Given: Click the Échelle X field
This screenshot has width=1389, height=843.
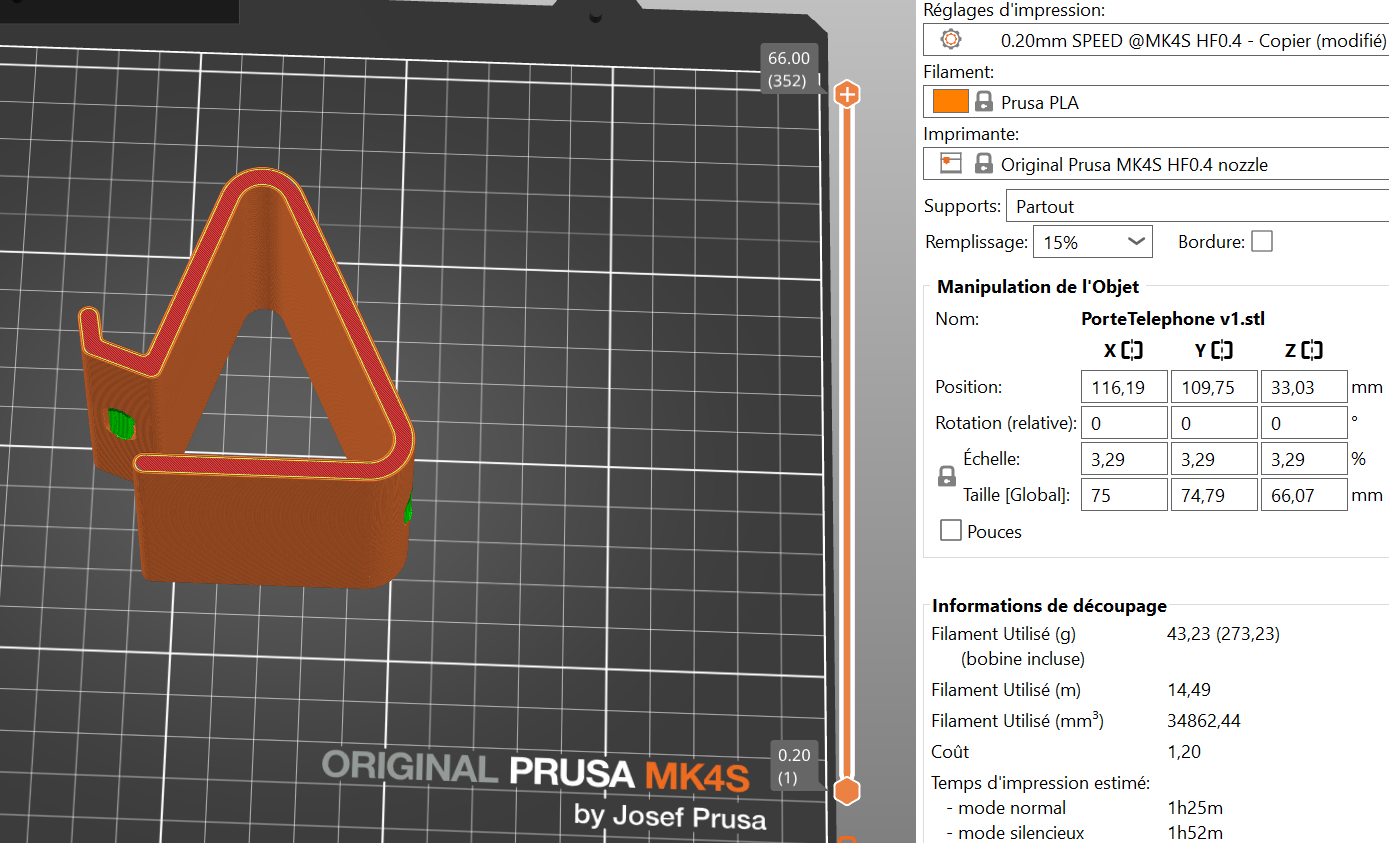Looking at the screenshot, I should (x=1124, y=459).
